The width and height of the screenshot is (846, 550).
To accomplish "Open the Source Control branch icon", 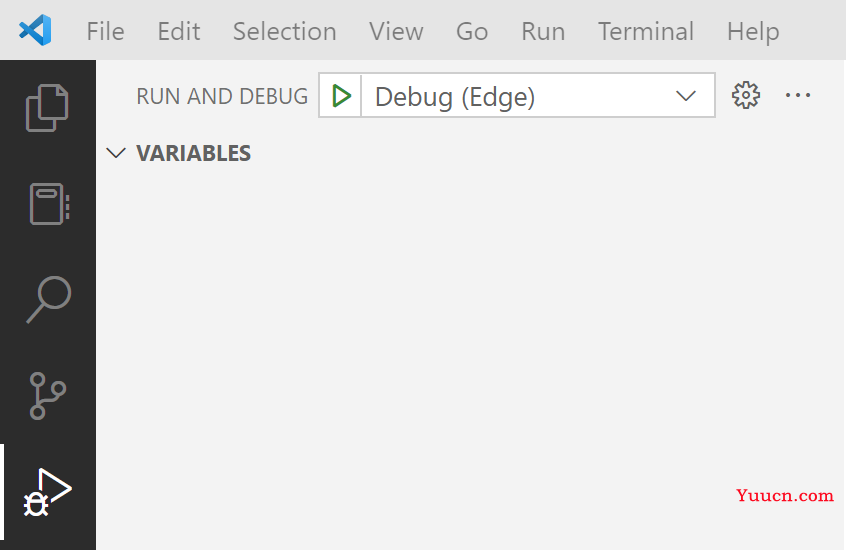I will [x=48, y=395].
